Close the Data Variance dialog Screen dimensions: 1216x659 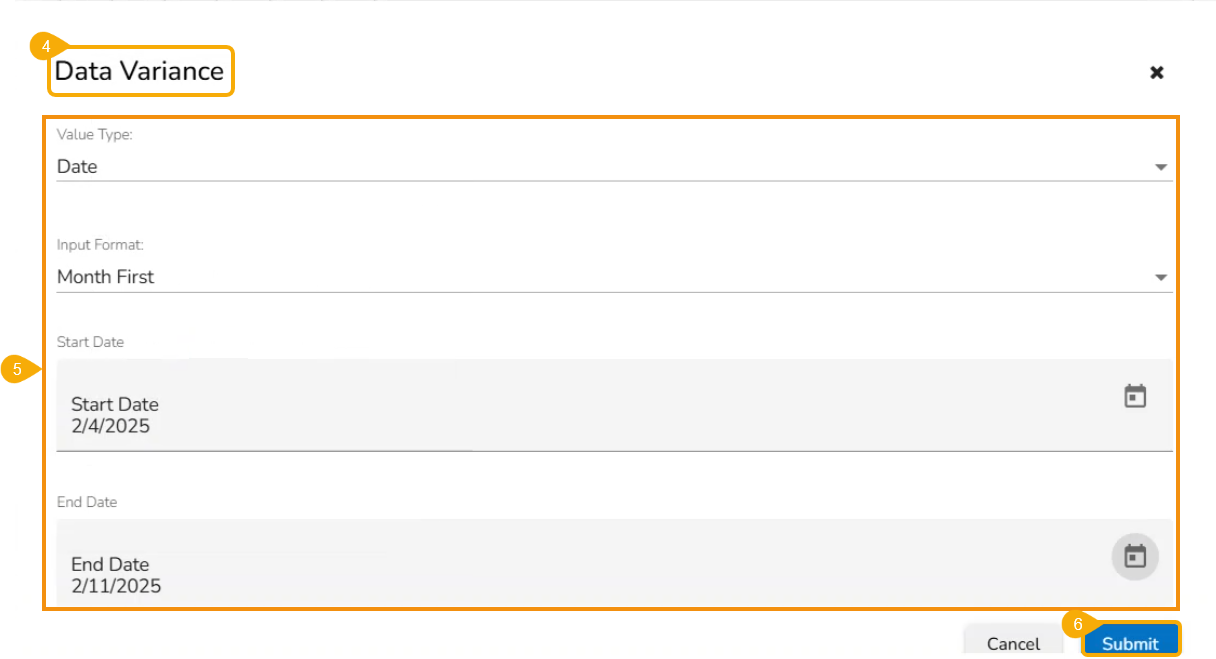(1157, 72)
